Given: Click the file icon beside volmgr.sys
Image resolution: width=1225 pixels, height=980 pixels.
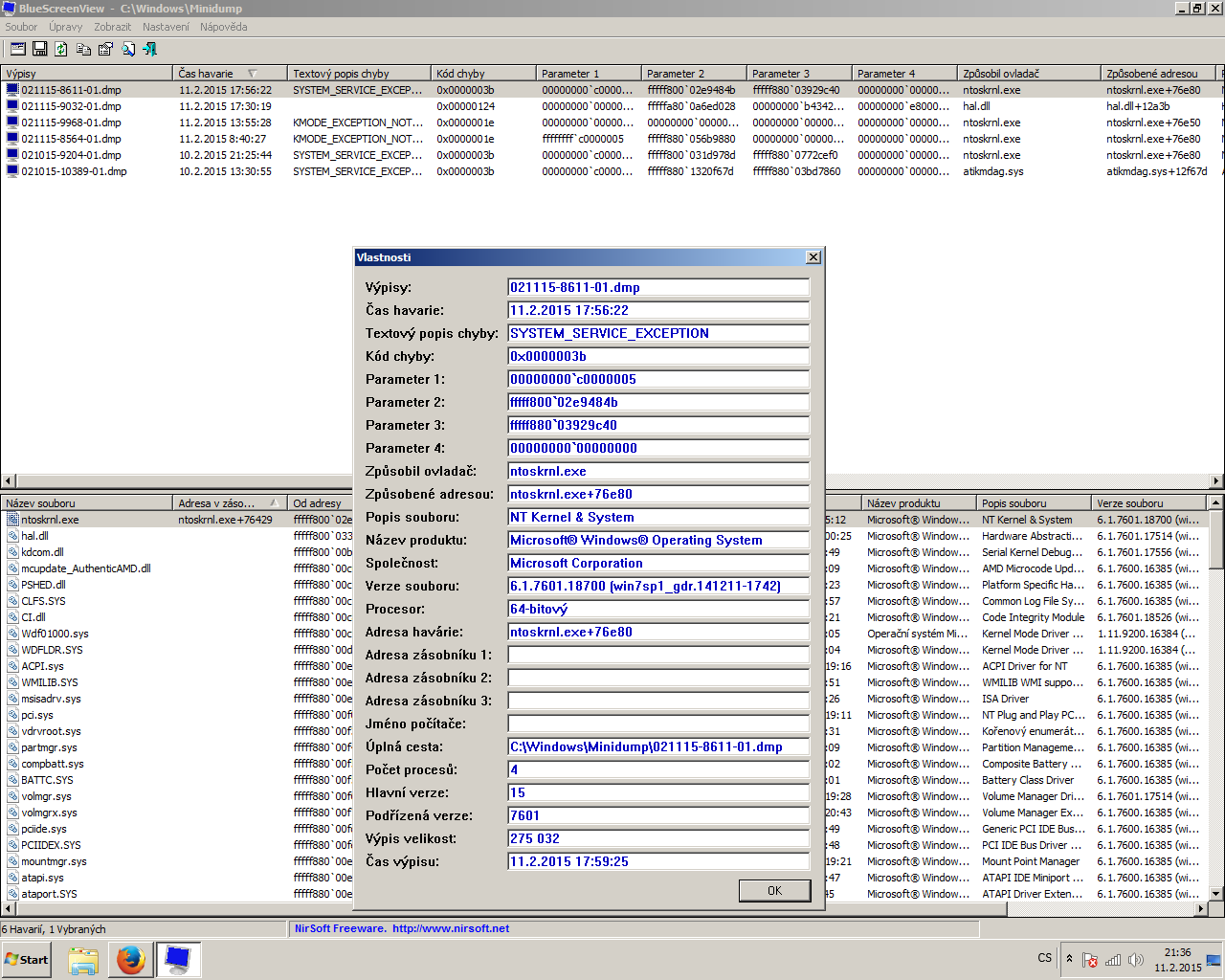Looking at the screenshot, I should point(12,796).
